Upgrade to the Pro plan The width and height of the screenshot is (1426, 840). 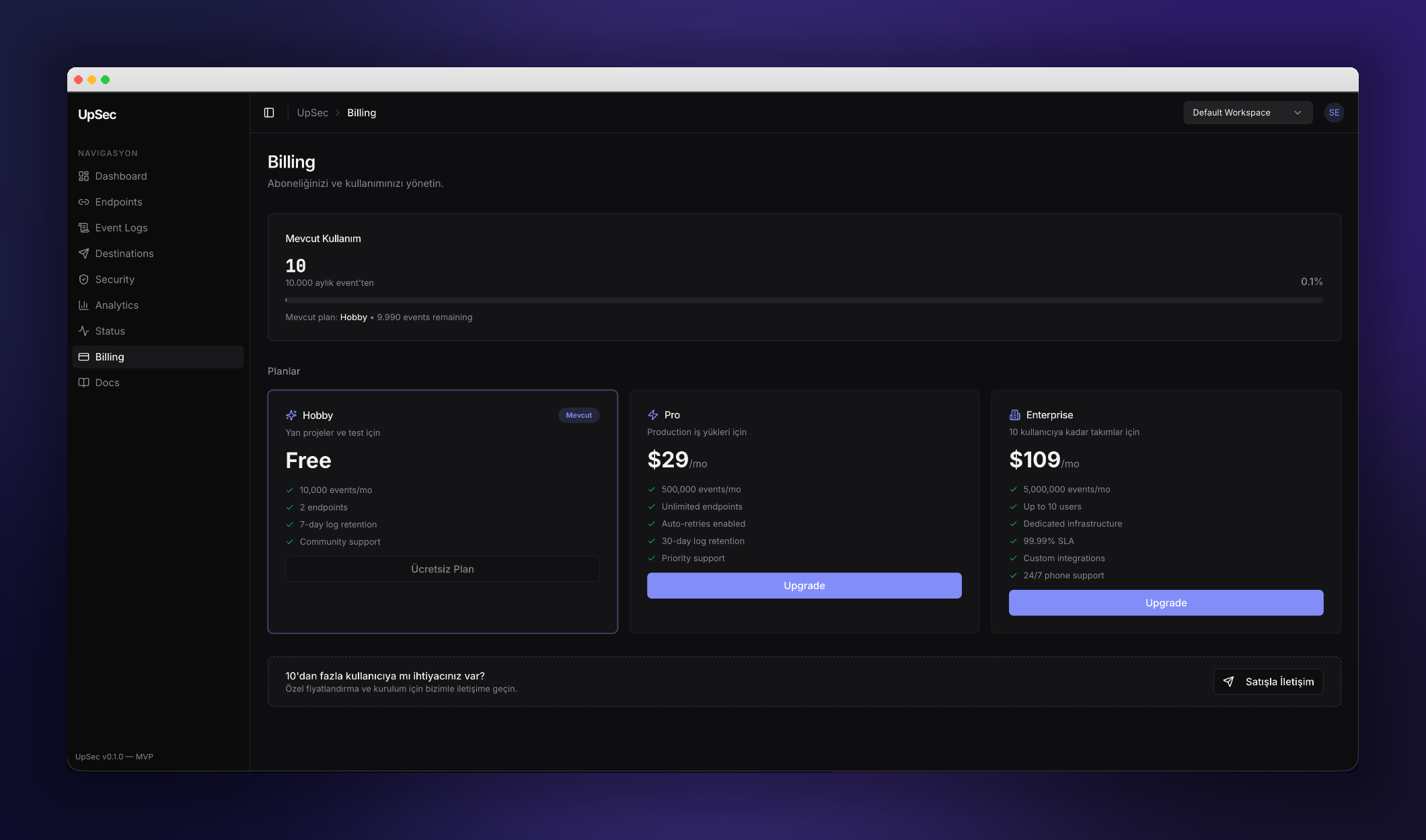coord(804,586)
